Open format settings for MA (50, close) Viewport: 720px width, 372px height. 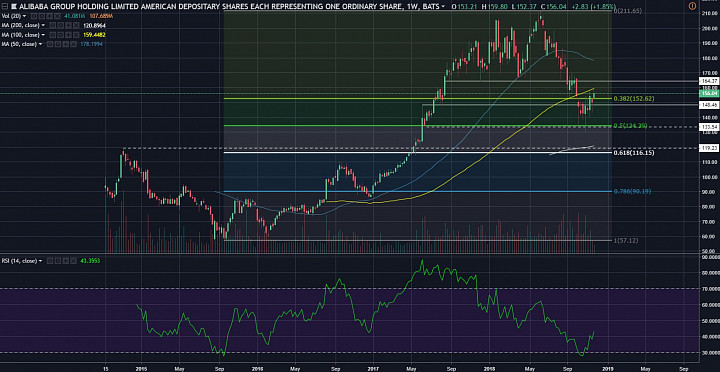tap(58, 44)
